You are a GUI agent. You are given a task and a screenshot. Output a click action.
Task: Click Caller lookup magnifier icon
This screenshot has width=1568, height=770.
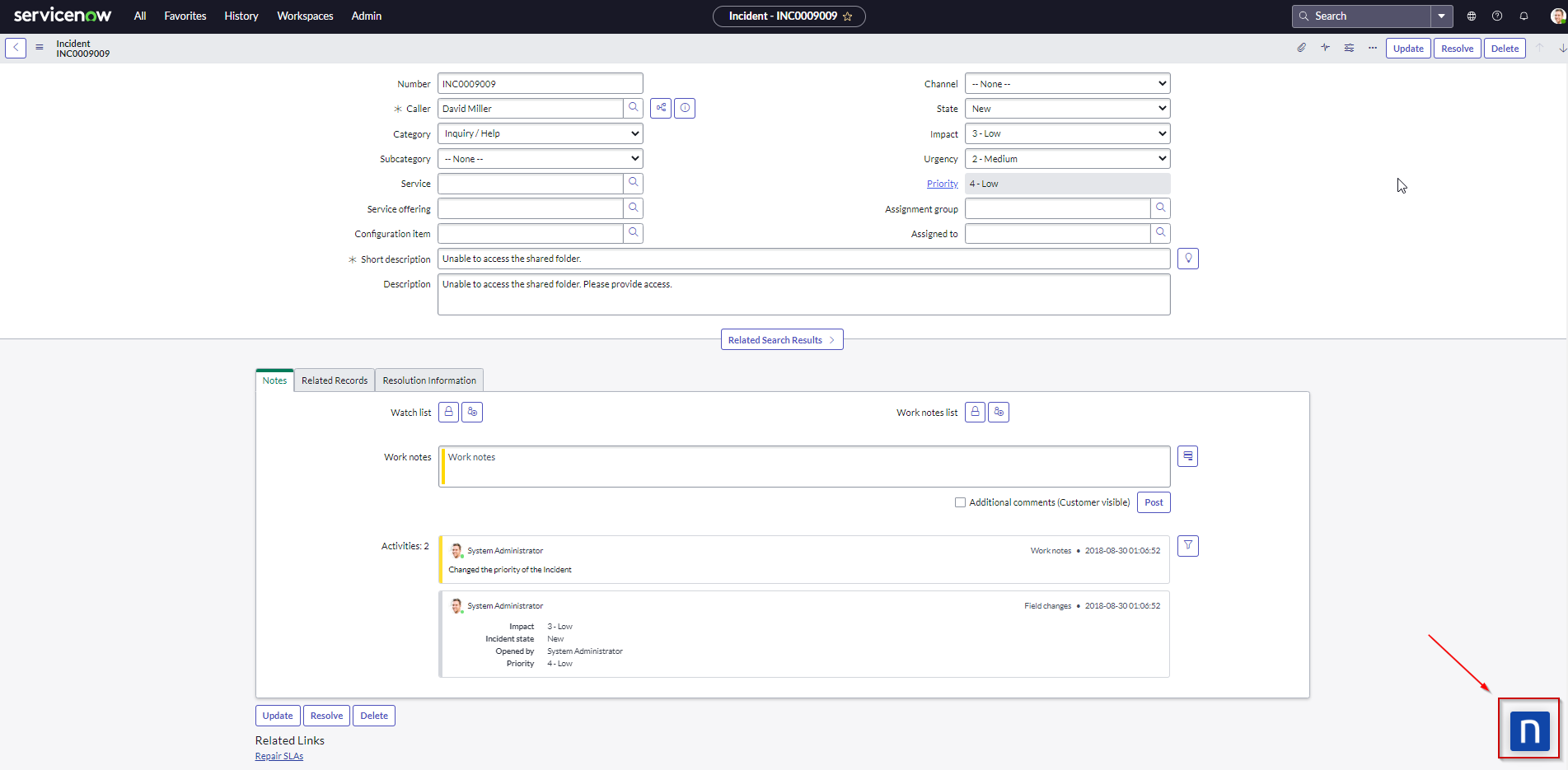point(633,108)
